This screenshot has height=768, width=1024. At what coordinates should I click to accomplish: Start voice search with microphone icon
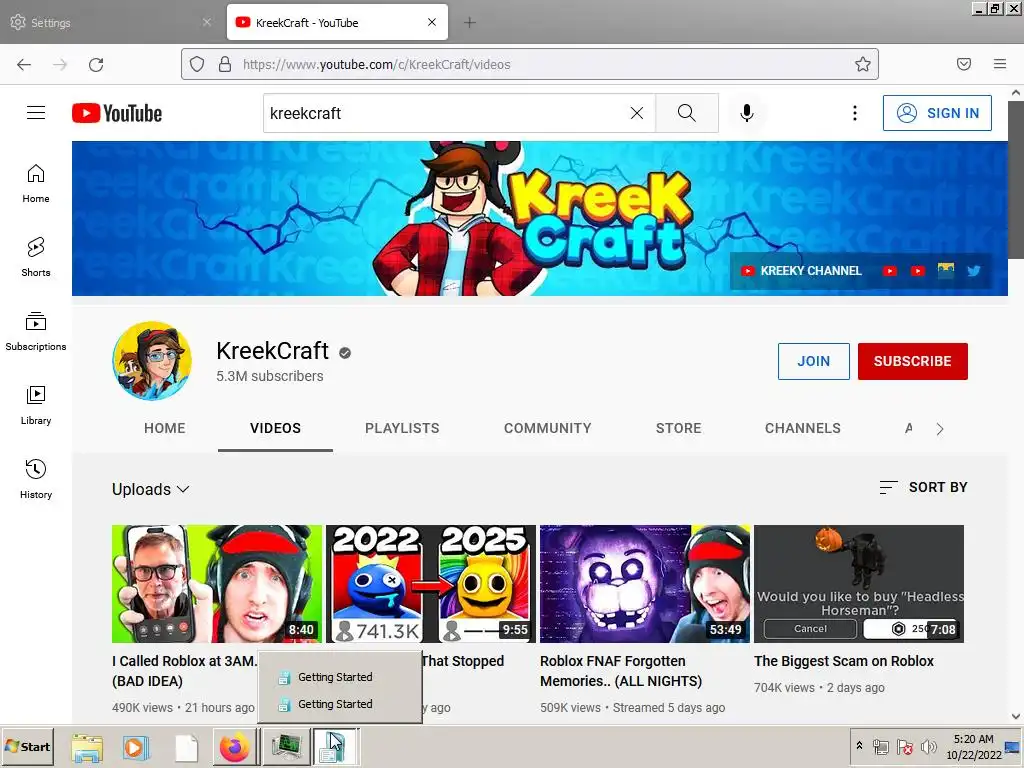click(x=746, y=113)
